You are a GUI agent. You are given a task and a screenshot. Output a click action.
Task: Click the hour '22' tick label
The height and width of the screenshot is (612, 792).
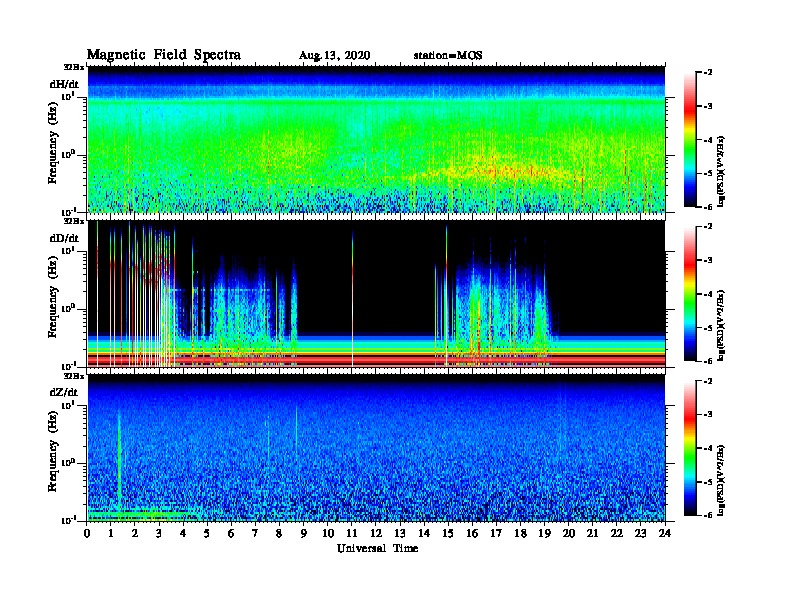click(x=617, y=533)
